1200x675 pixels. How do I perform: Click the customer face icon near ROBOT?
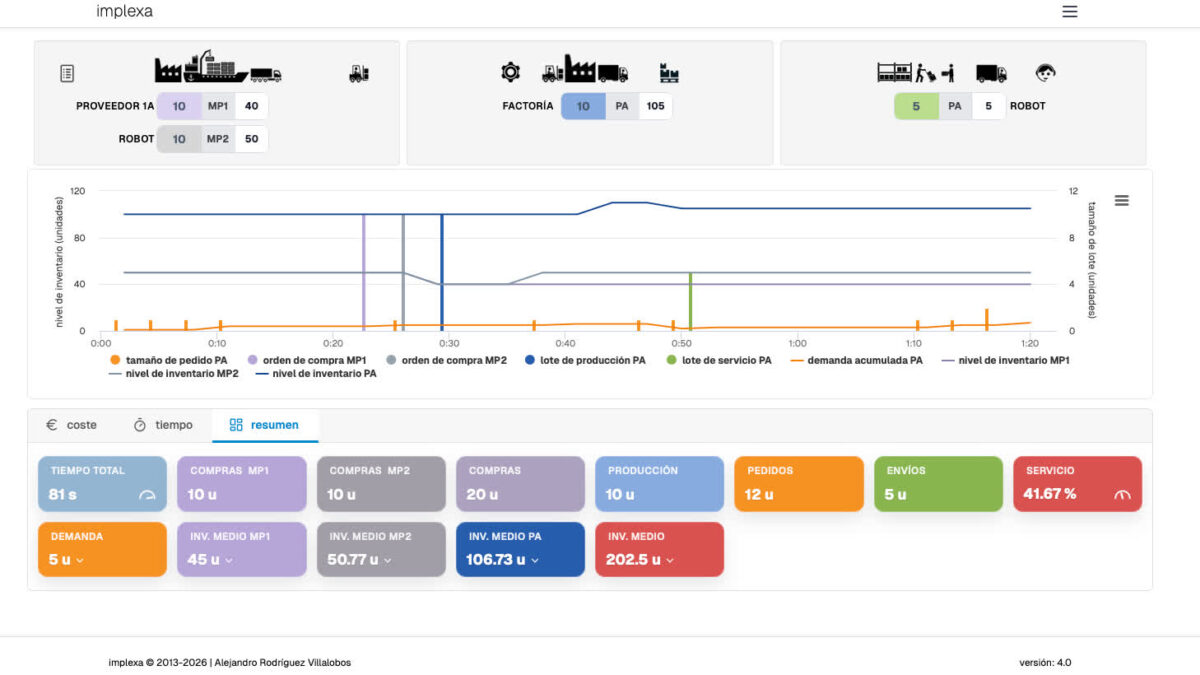click(1046, 72)
